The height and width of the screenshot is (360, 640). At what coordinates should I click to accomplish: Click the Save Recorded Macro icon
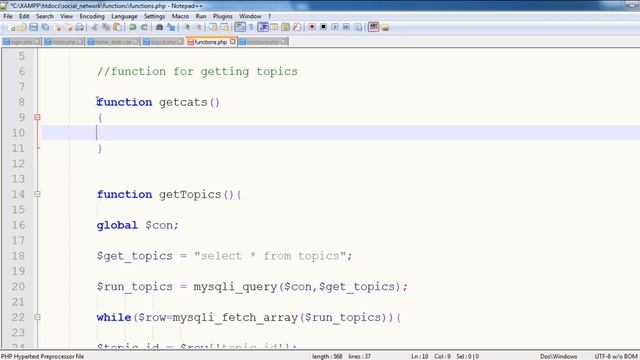pos(358,27)
